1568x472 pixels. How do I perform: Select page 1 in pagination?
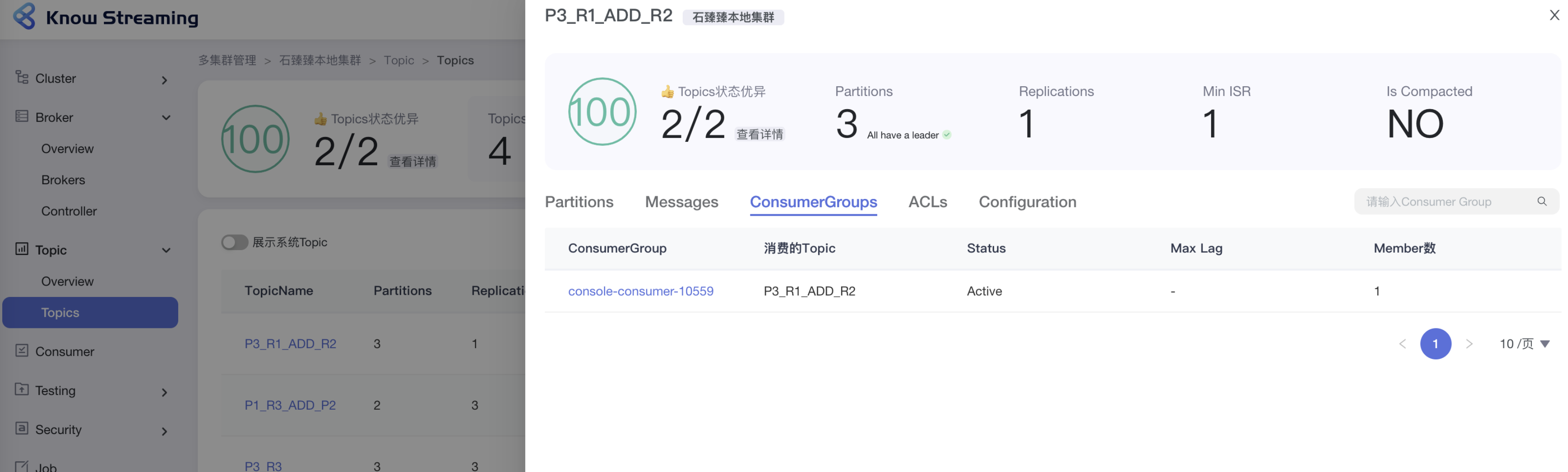pos(1435,344)
